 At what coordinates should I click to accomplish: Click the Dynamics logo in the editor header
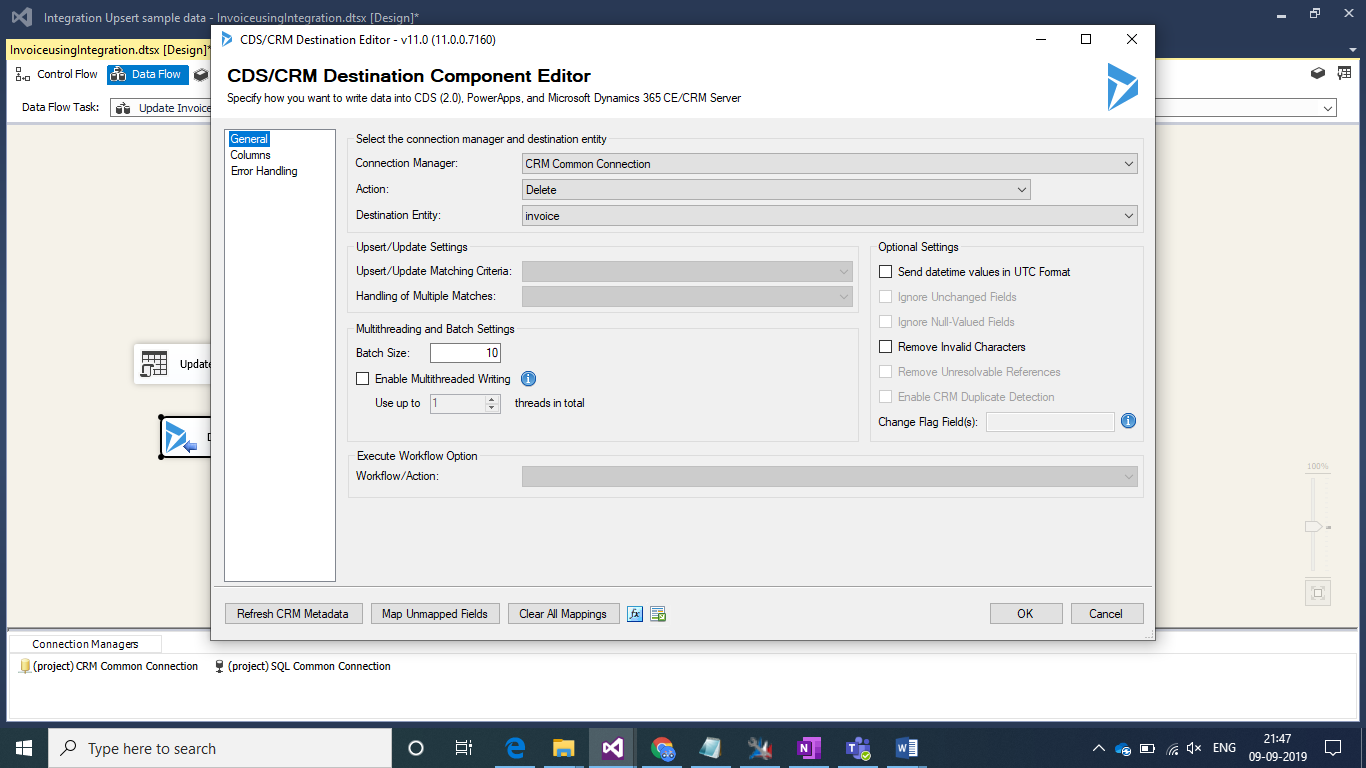[1122, 86]
